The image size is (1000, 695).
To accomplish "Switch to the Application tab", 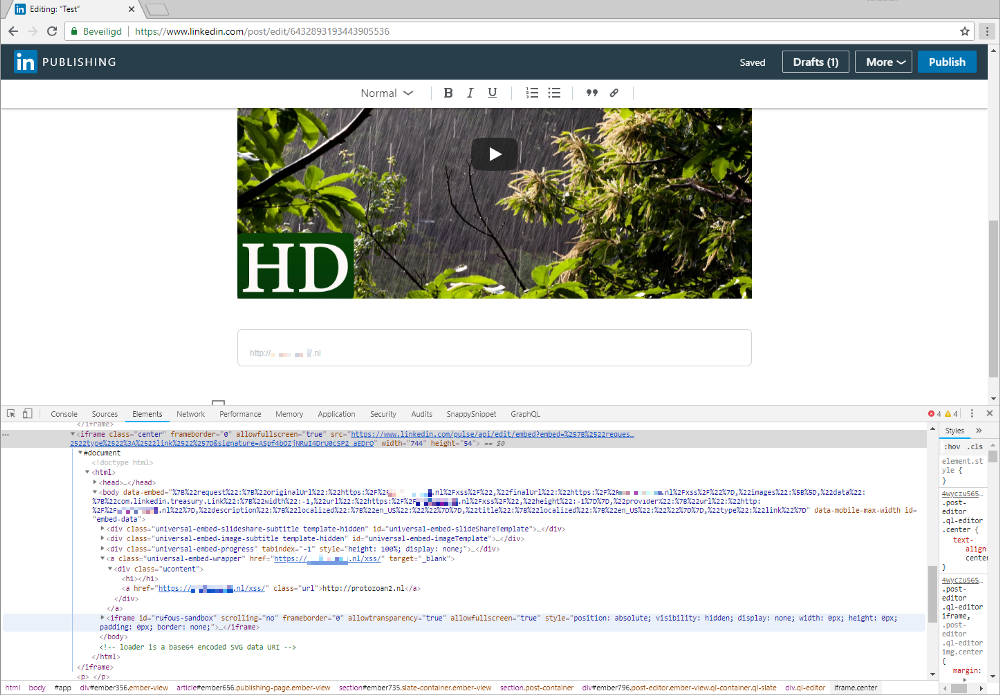I will [x=336, y=414].
